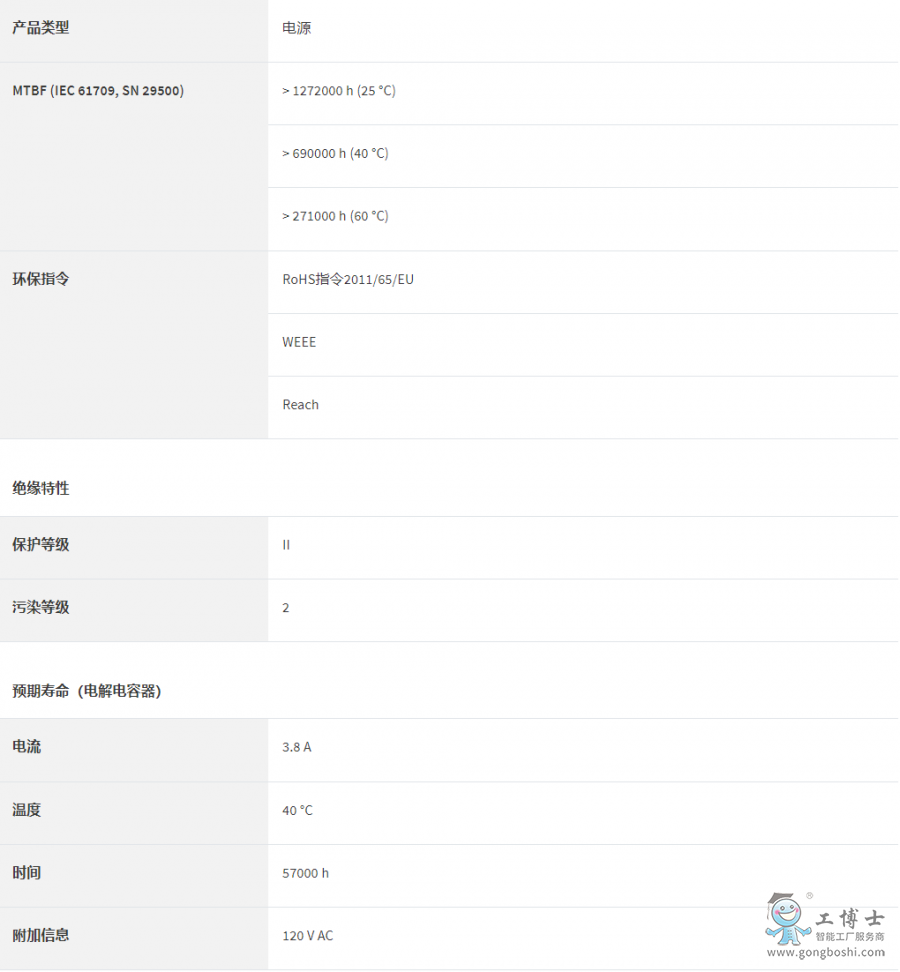Click the Reach directive entry
This screenshot has height=972, width=900.
tap(301, 405)
